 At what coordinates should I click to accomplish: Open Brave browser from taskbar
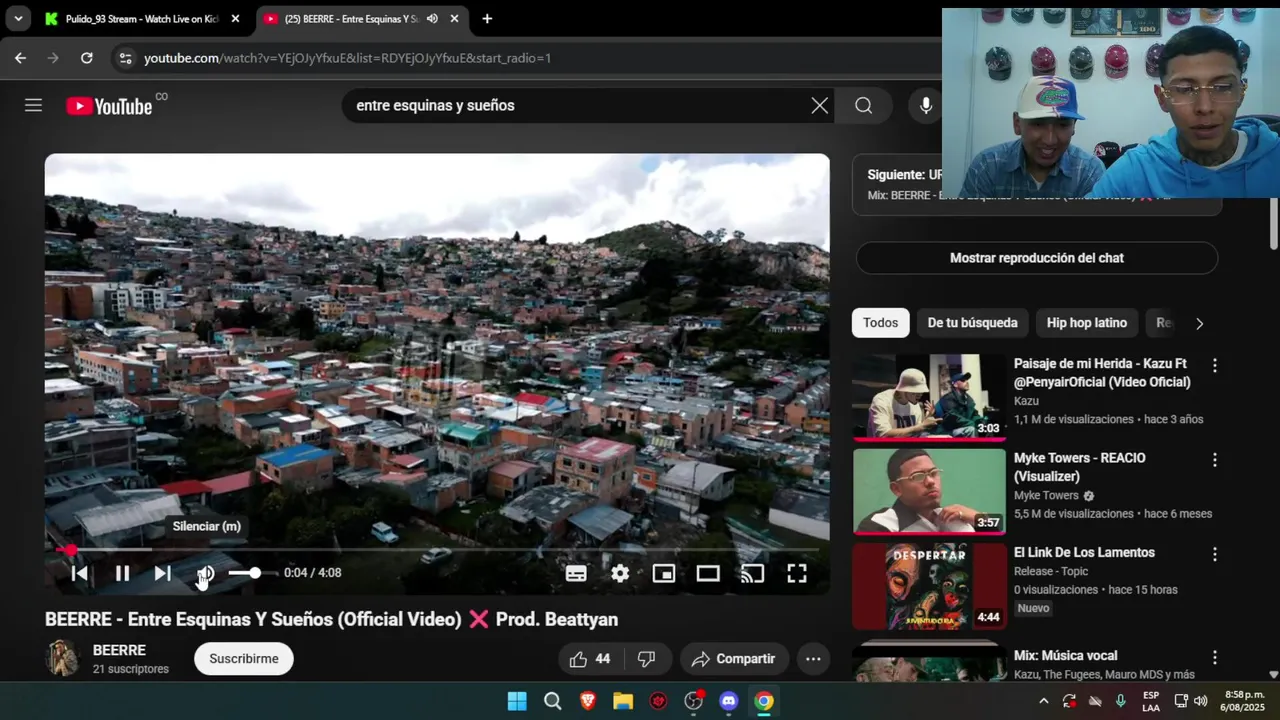588,701
